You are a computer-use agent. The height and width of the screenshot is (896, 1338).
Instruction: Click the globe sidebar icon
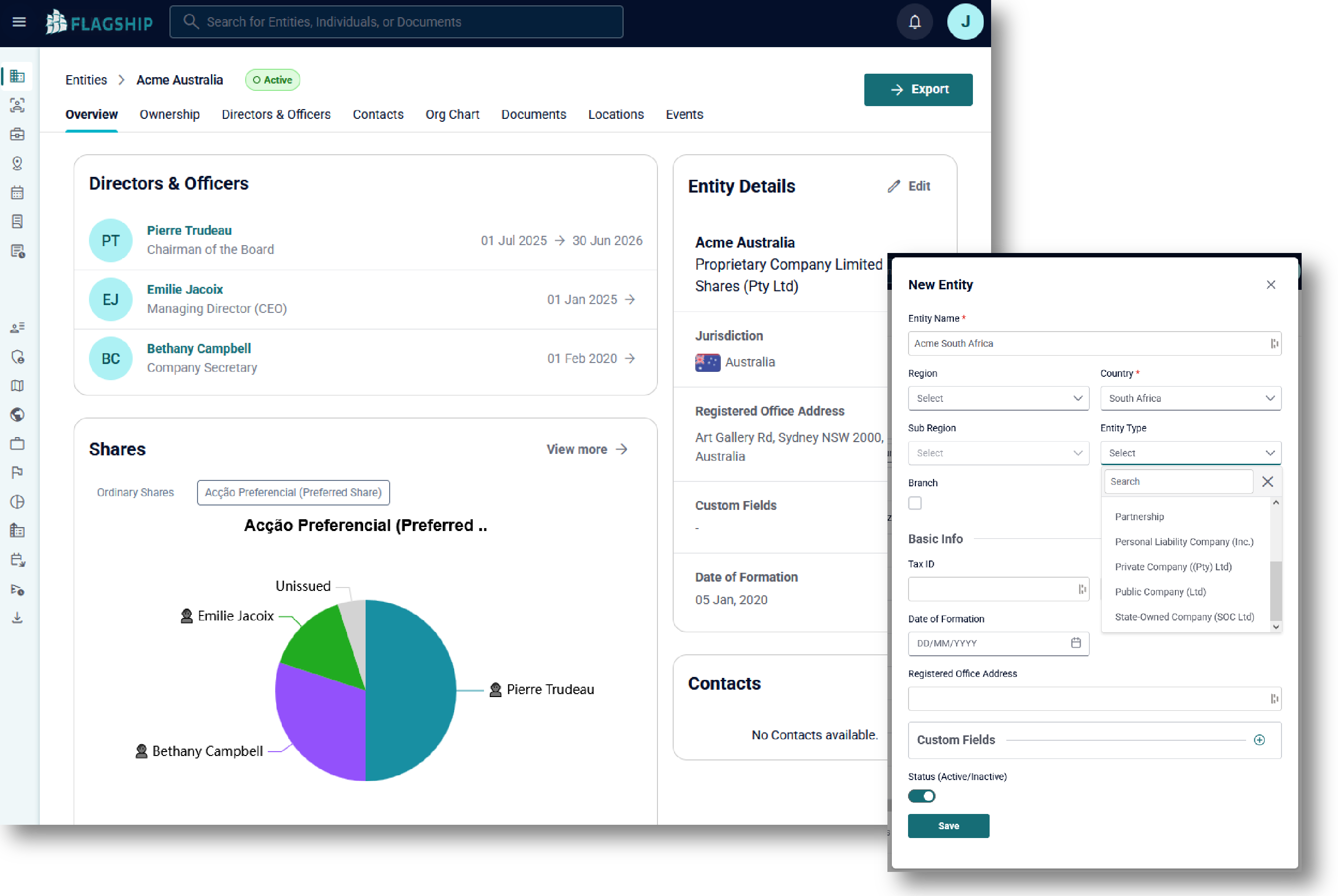click(17, 415)
